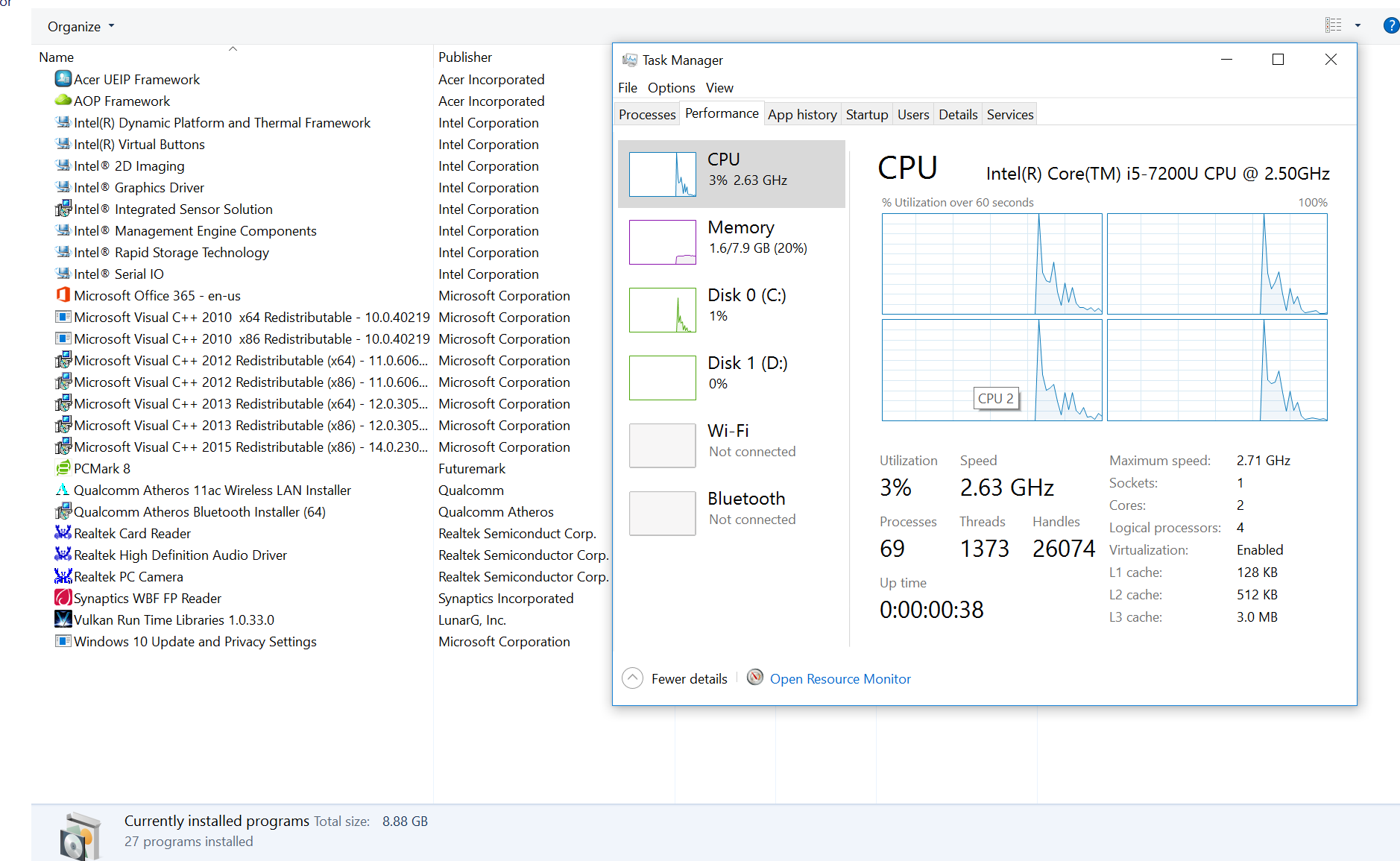Select the CPU performance panel

[x=731, y=174]
